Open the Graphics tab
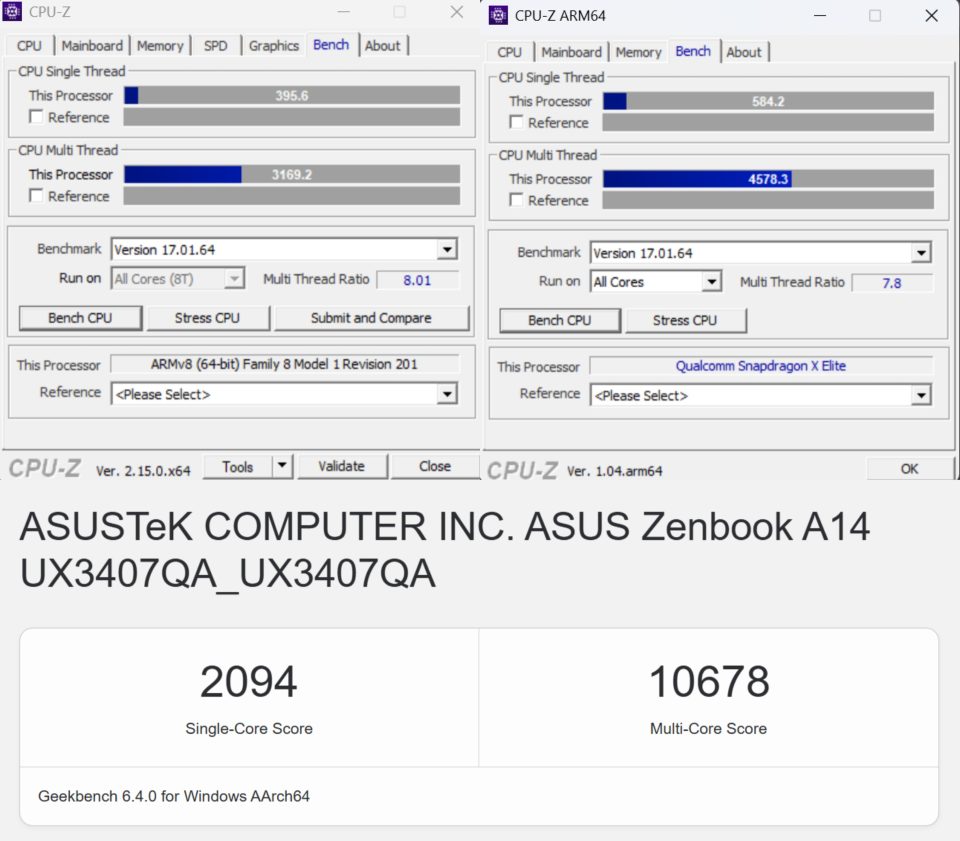960x841 pixels. tap(274, 46)
